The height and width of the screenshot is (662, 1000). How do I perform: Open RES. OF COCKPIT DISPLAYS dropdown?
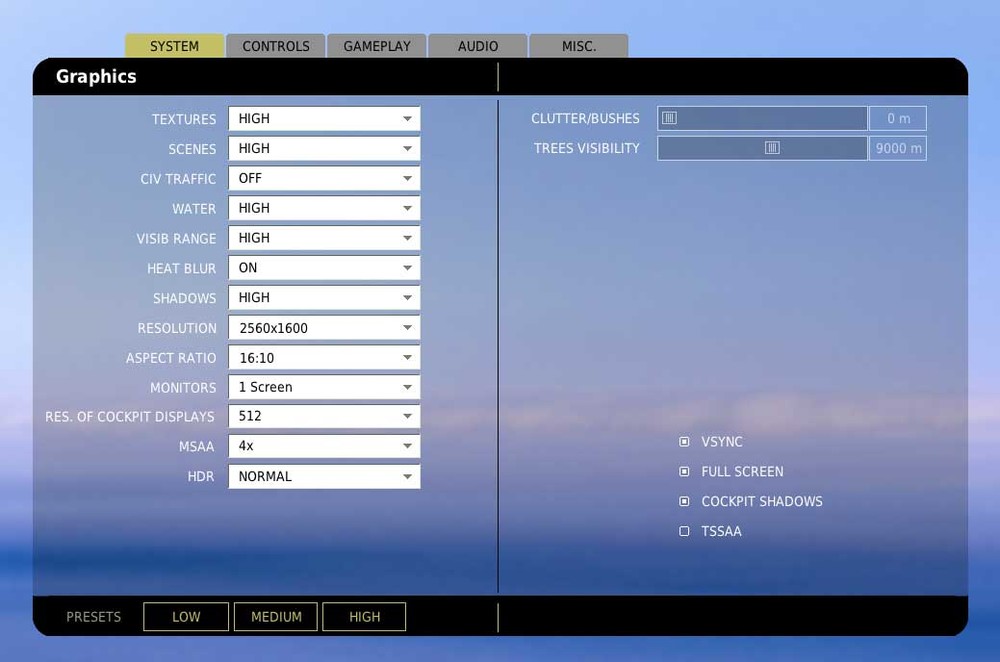tap(324, 416)
